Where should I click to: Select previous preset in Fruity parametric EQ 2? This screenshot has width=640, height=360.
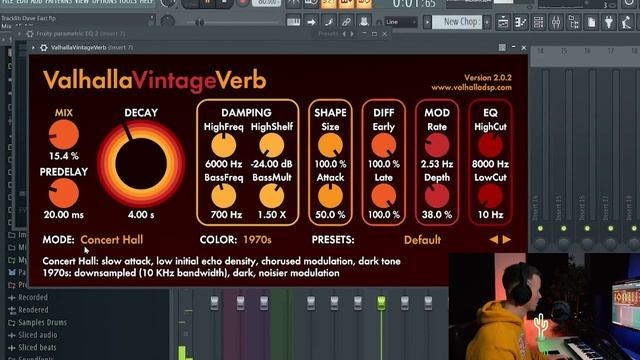click(x=344, y=34)
